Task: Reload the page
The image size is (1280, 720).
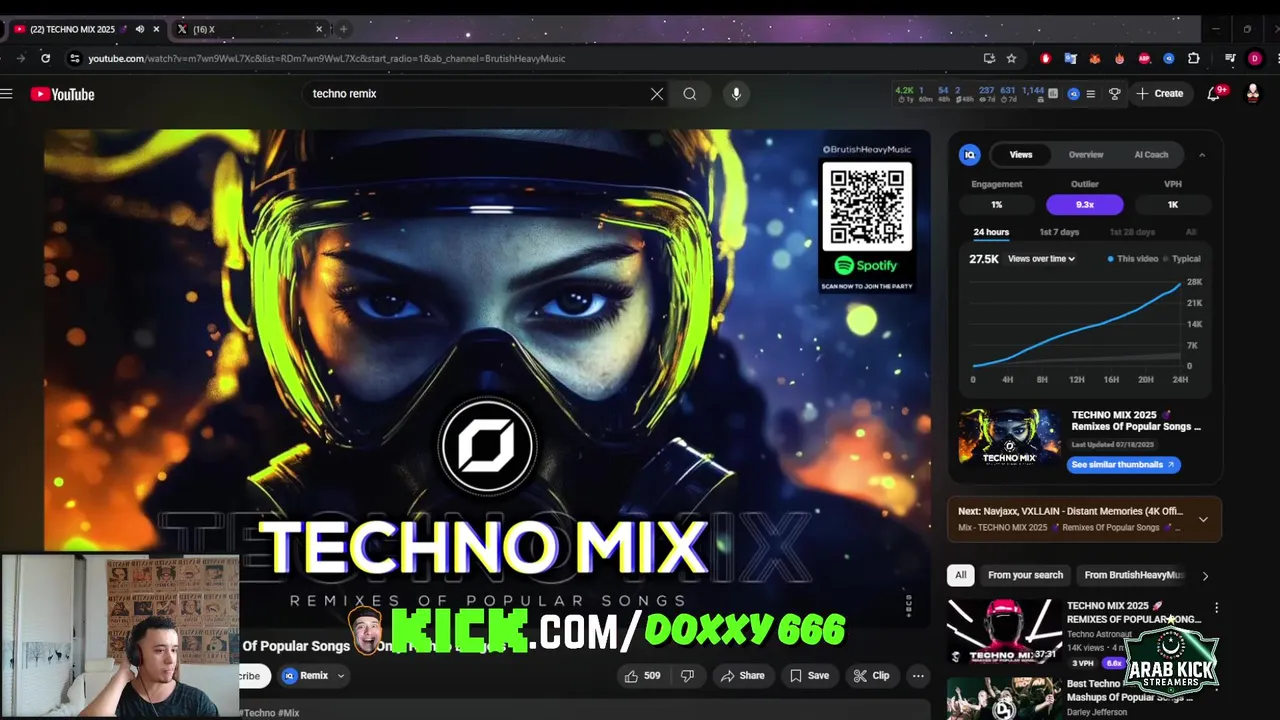Action: (45, 58)
